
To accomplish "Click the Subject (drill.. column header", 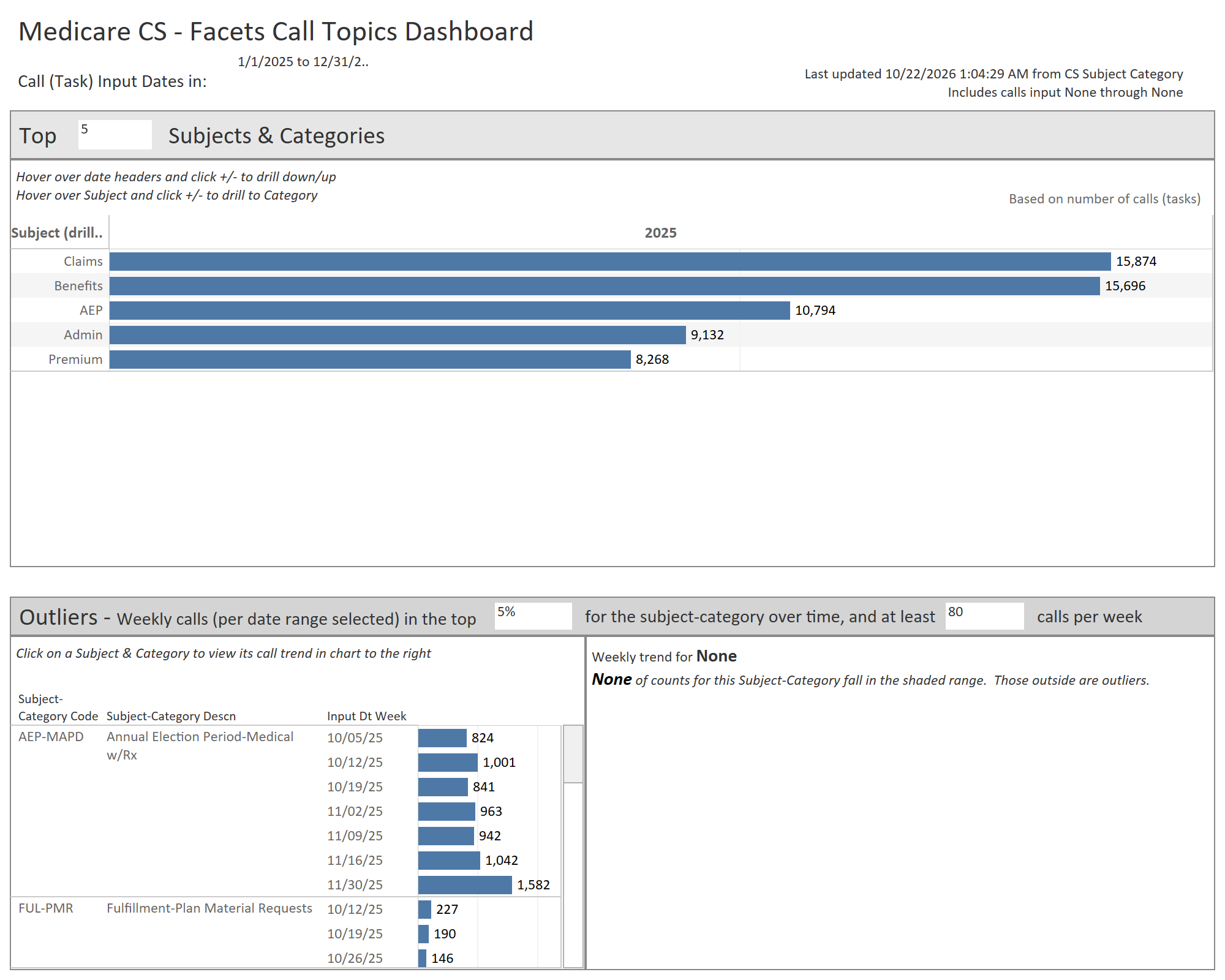I will click(x=57, y=233).
